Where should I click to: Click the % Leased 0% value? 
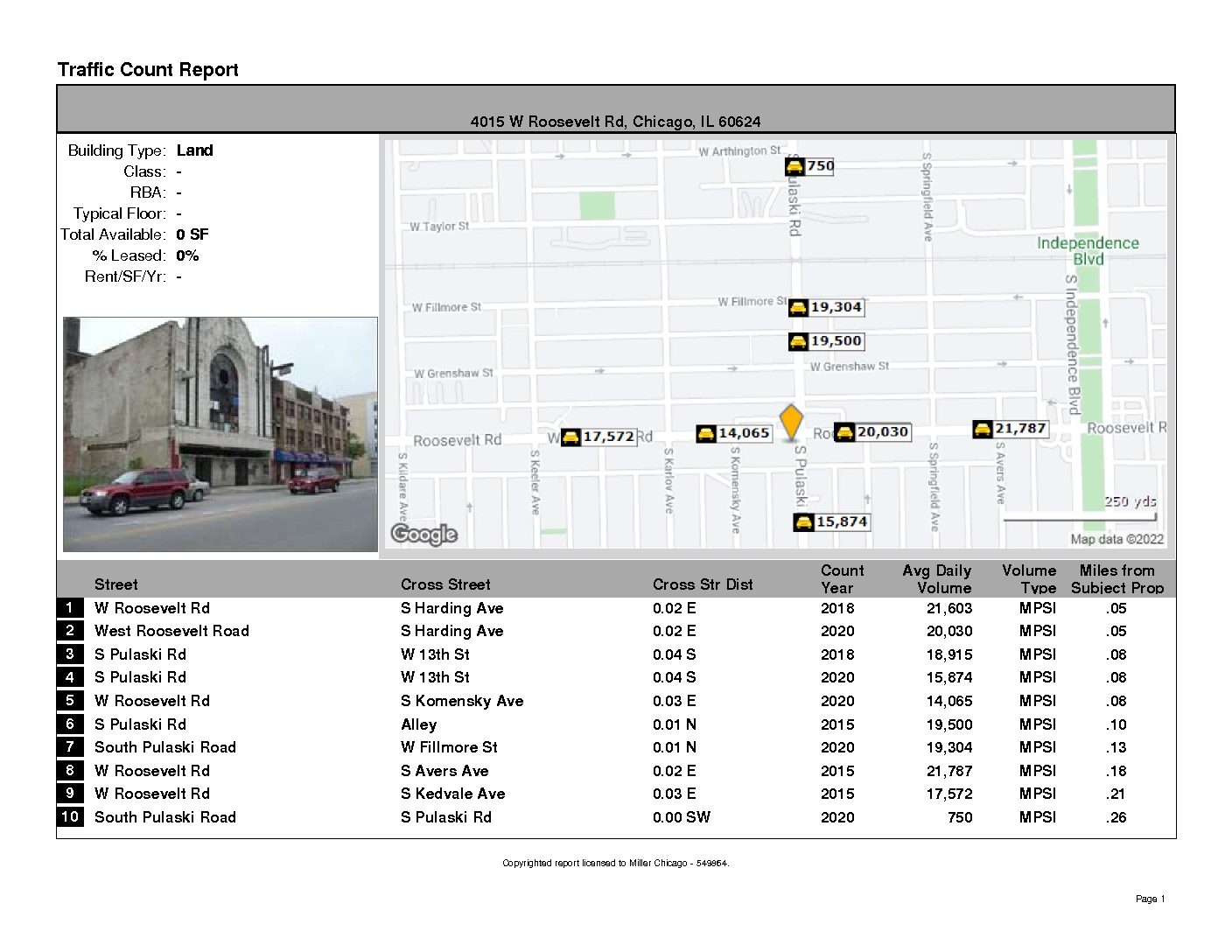pos(187,255)
